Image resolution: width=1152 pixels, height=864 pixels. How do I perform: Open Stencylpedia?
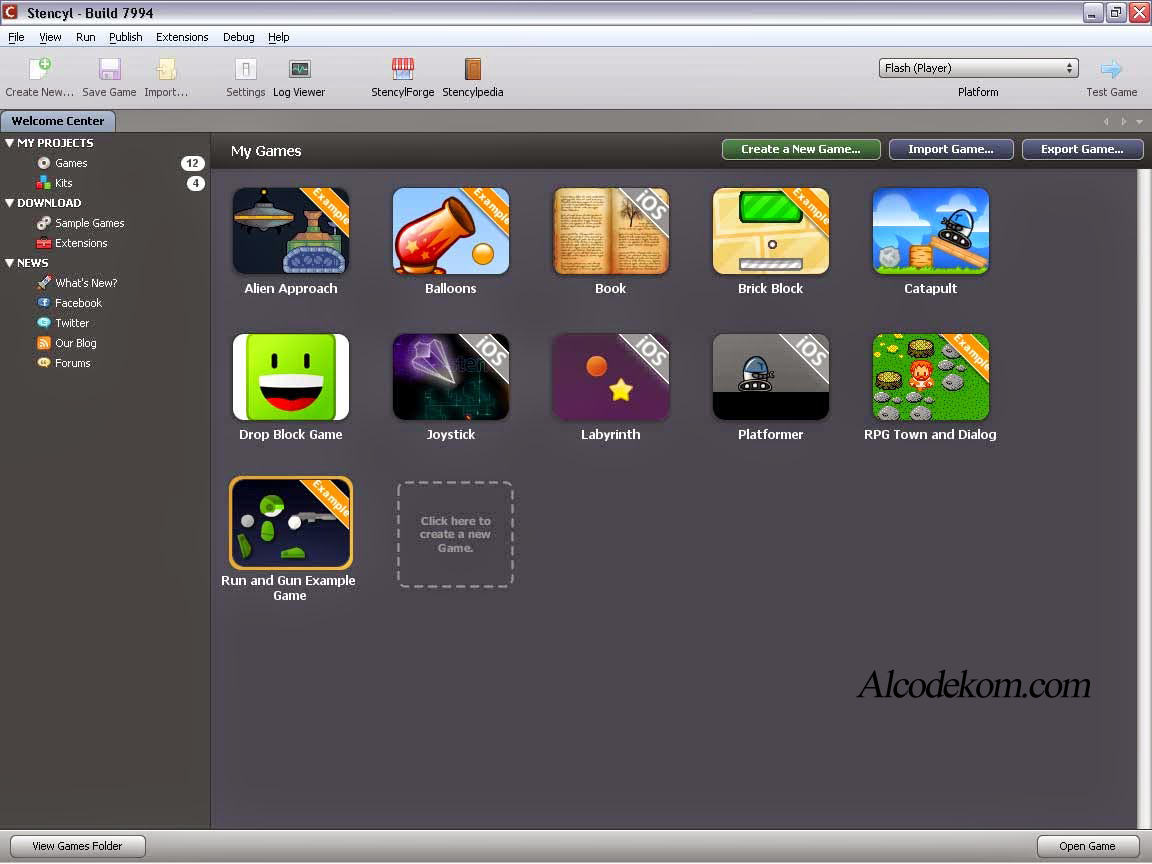(x=471, y=76)
